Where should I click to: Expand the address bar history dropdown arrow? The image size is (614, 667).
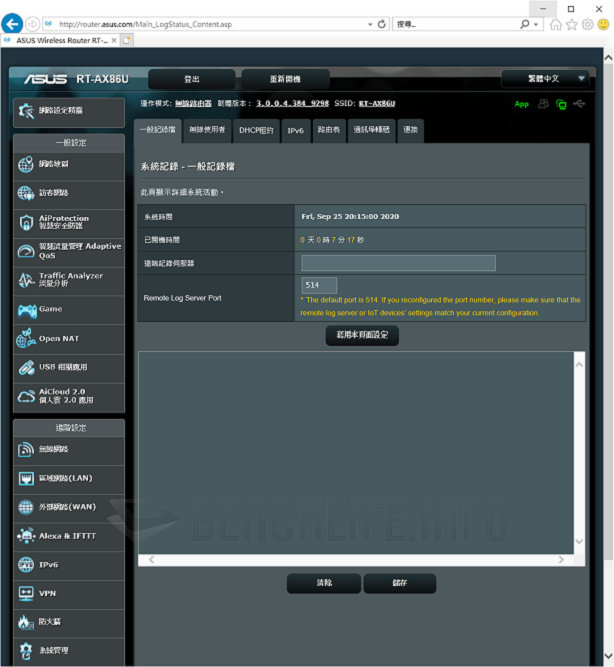pos(370,24)
